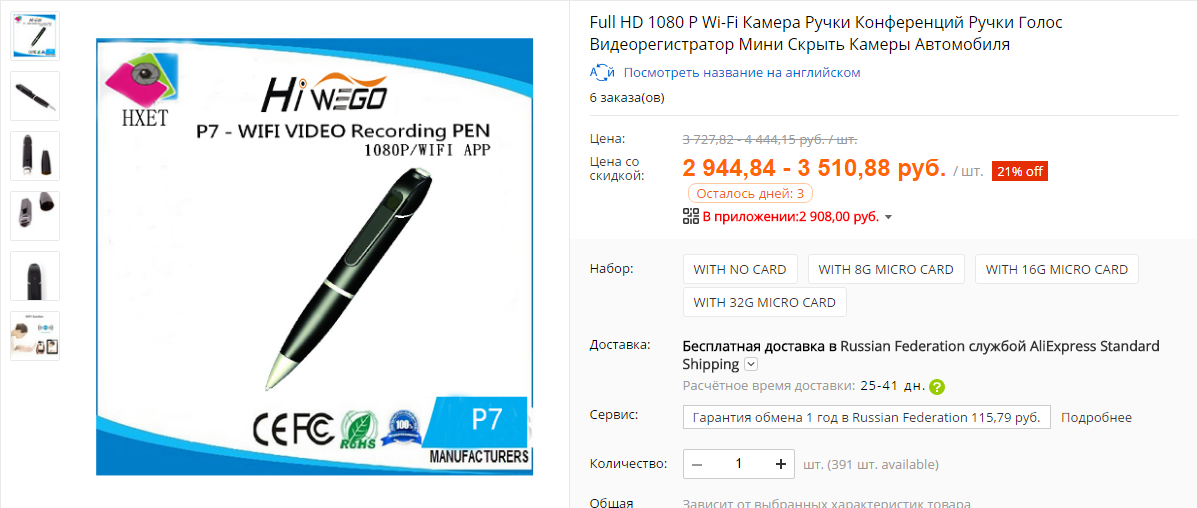The image size is (1197, 508).
Task: Select the WITH NO CARD option
Action: tap(740, 270)
